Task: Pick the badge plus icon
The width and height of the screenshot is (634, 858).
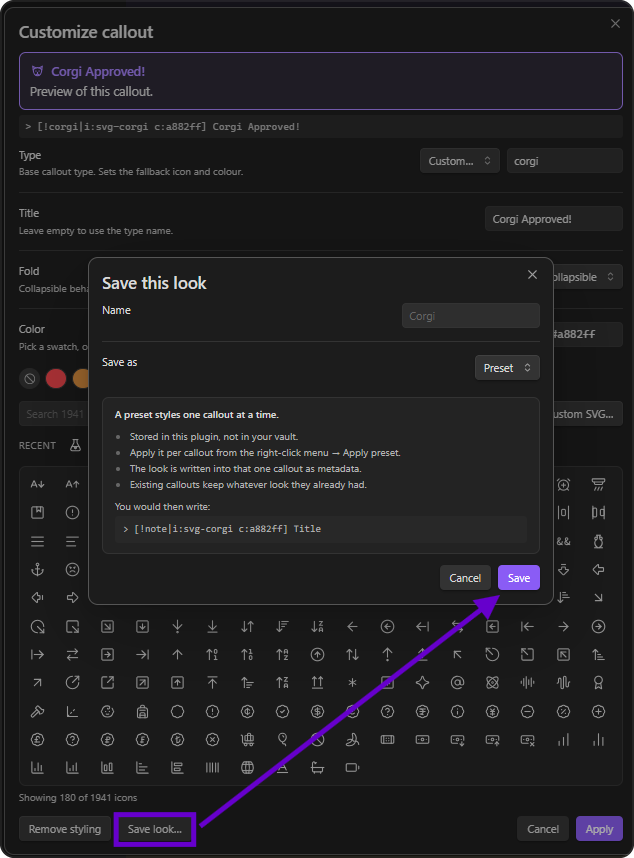Action: [x=598, y=711]
